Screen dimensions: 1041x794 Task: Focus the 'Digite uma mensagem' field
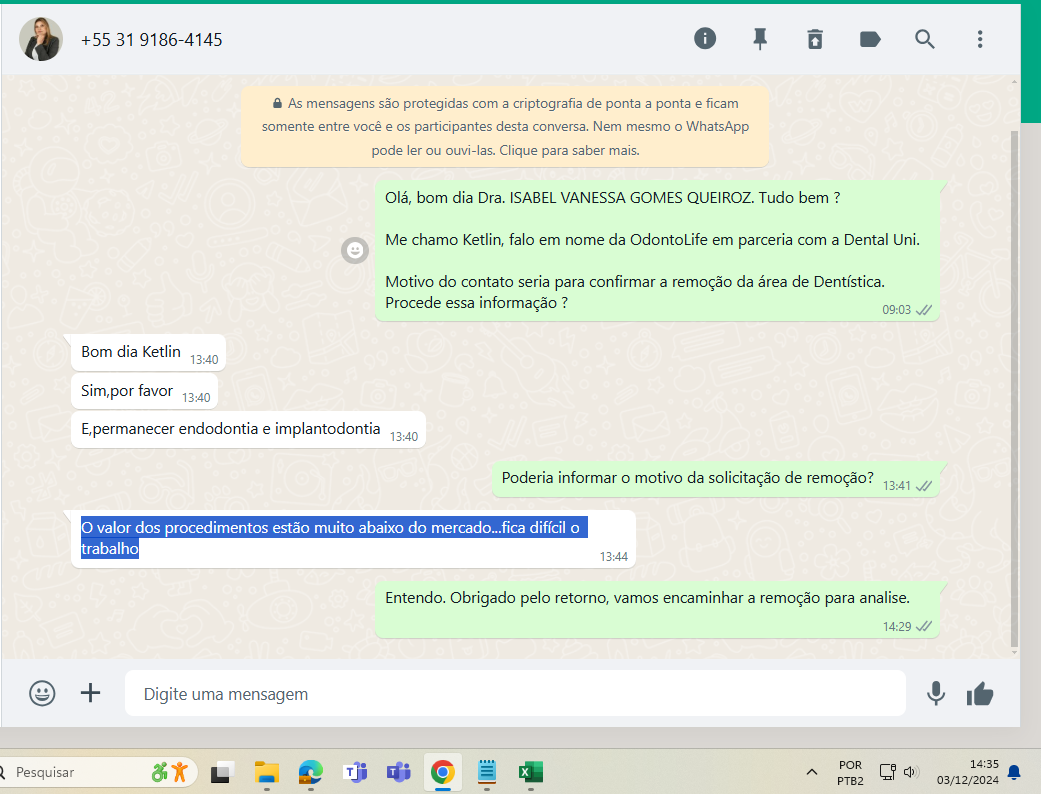coord(515,694)
